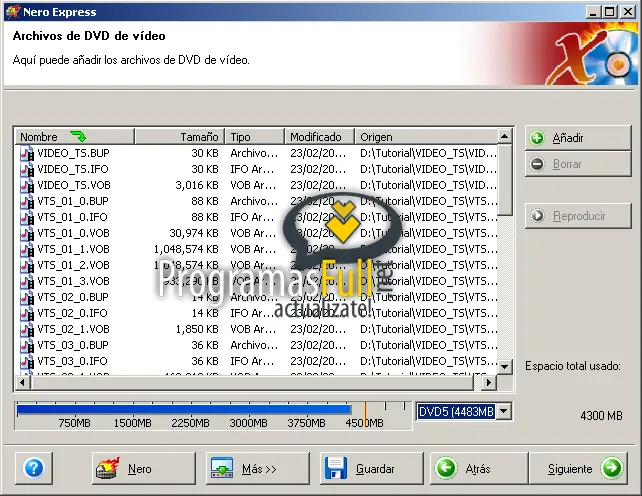
Task: Sort the list by the Origen column header
Action: point(426,137)
